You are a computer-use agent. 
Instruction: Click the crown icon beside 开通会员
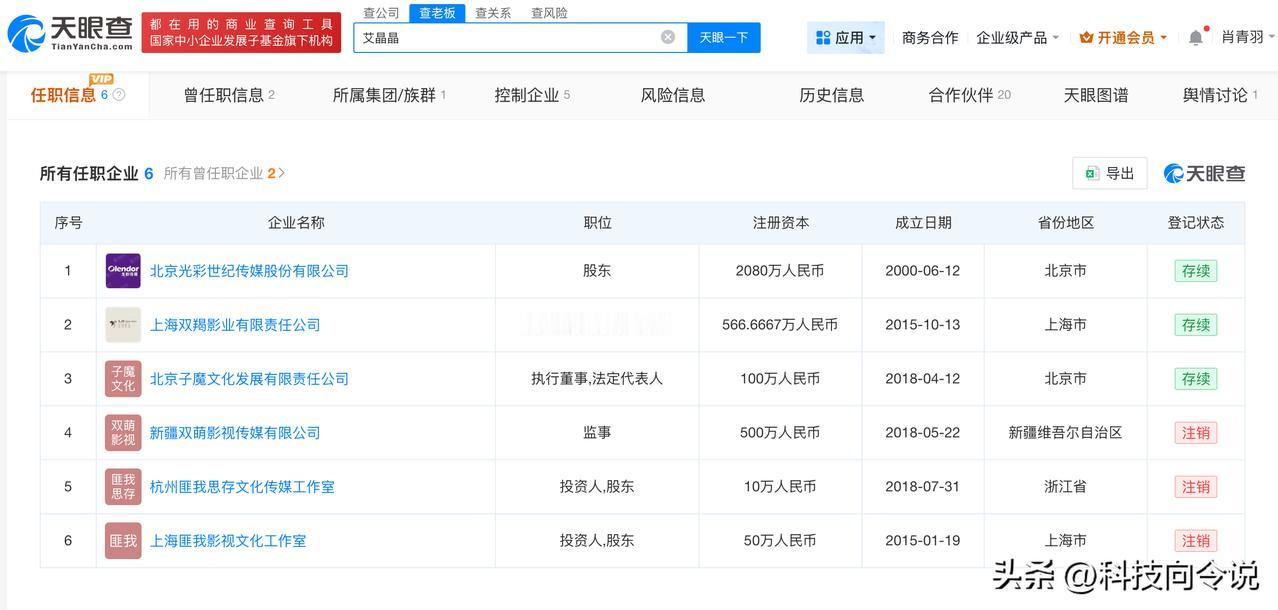tap(1086, 36)
